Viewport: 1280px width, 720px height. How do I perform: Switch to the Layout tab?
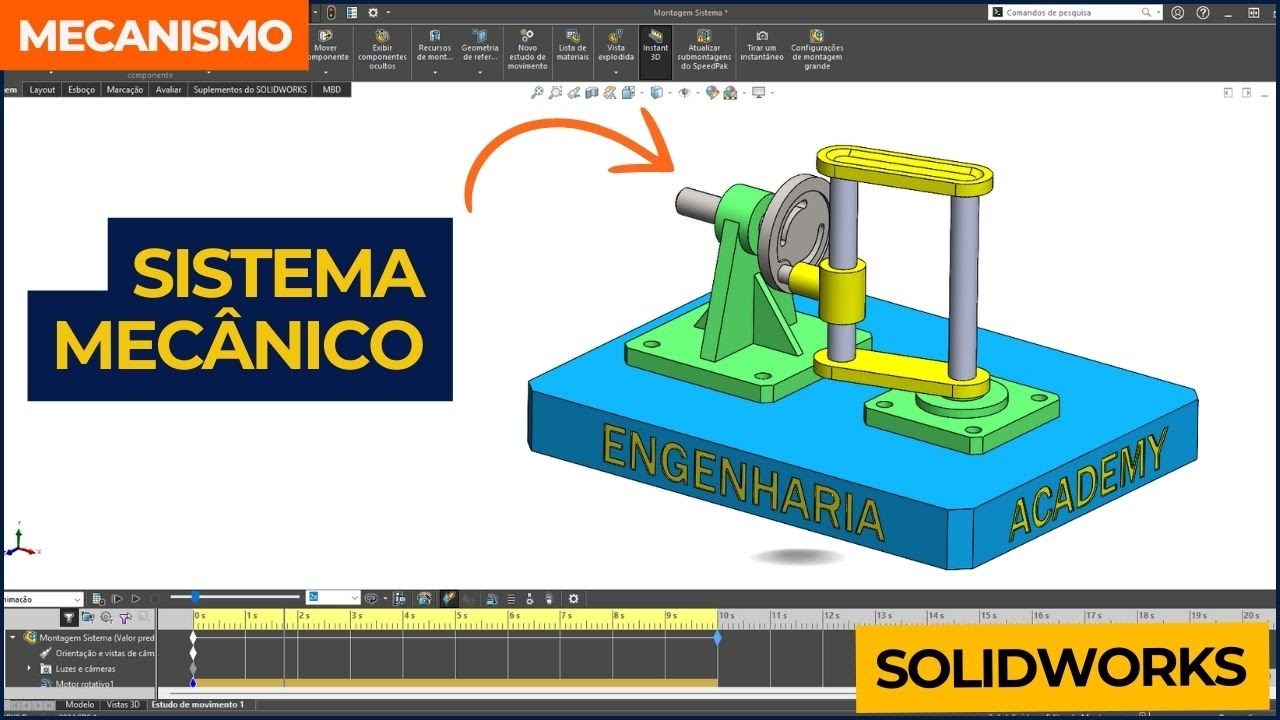pyautogui.click(x=42, y=89)
